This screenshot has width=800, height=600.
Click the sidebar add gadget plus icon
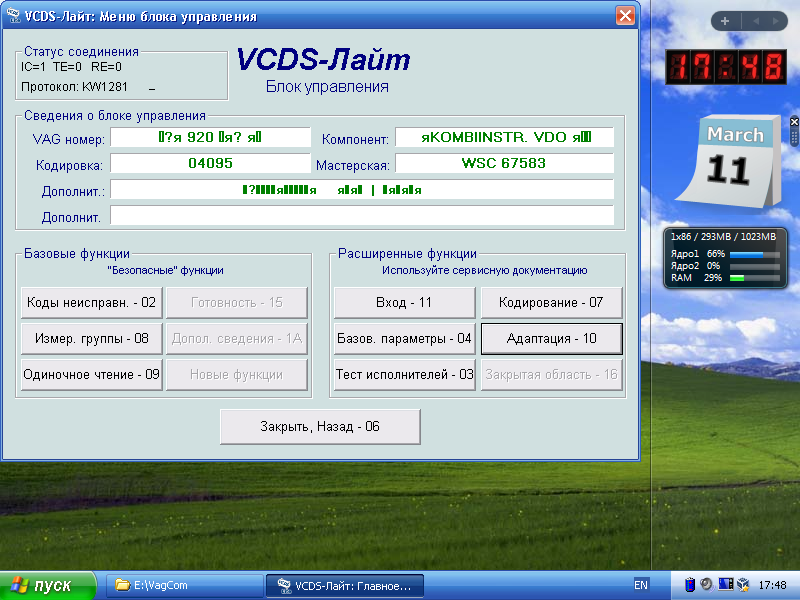tap(724, 21)
